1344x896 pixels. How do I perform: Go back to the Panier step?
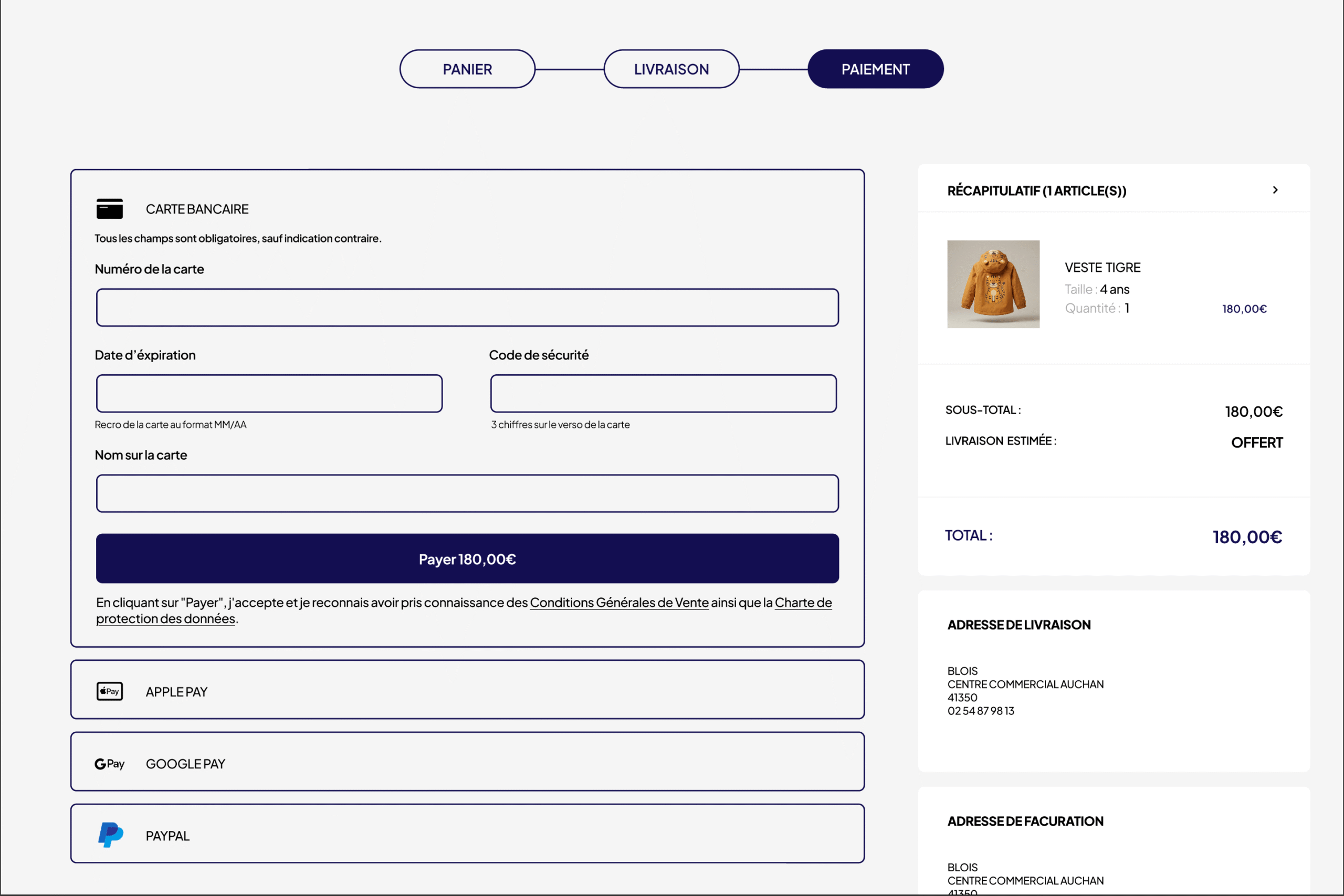(x=467, y=69)
